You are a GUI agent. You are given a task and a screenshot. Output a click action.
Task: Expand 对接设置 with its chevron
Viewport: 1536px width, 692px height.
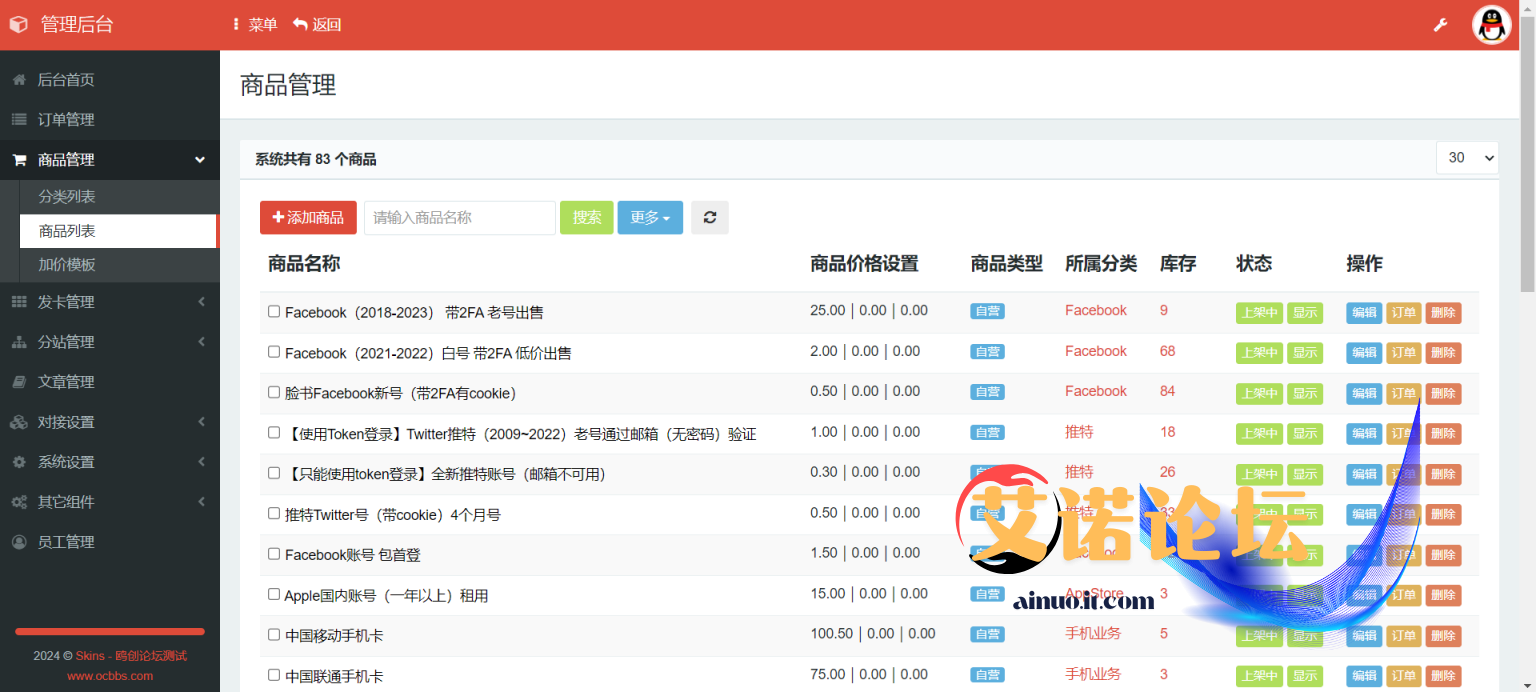point(200,422)
